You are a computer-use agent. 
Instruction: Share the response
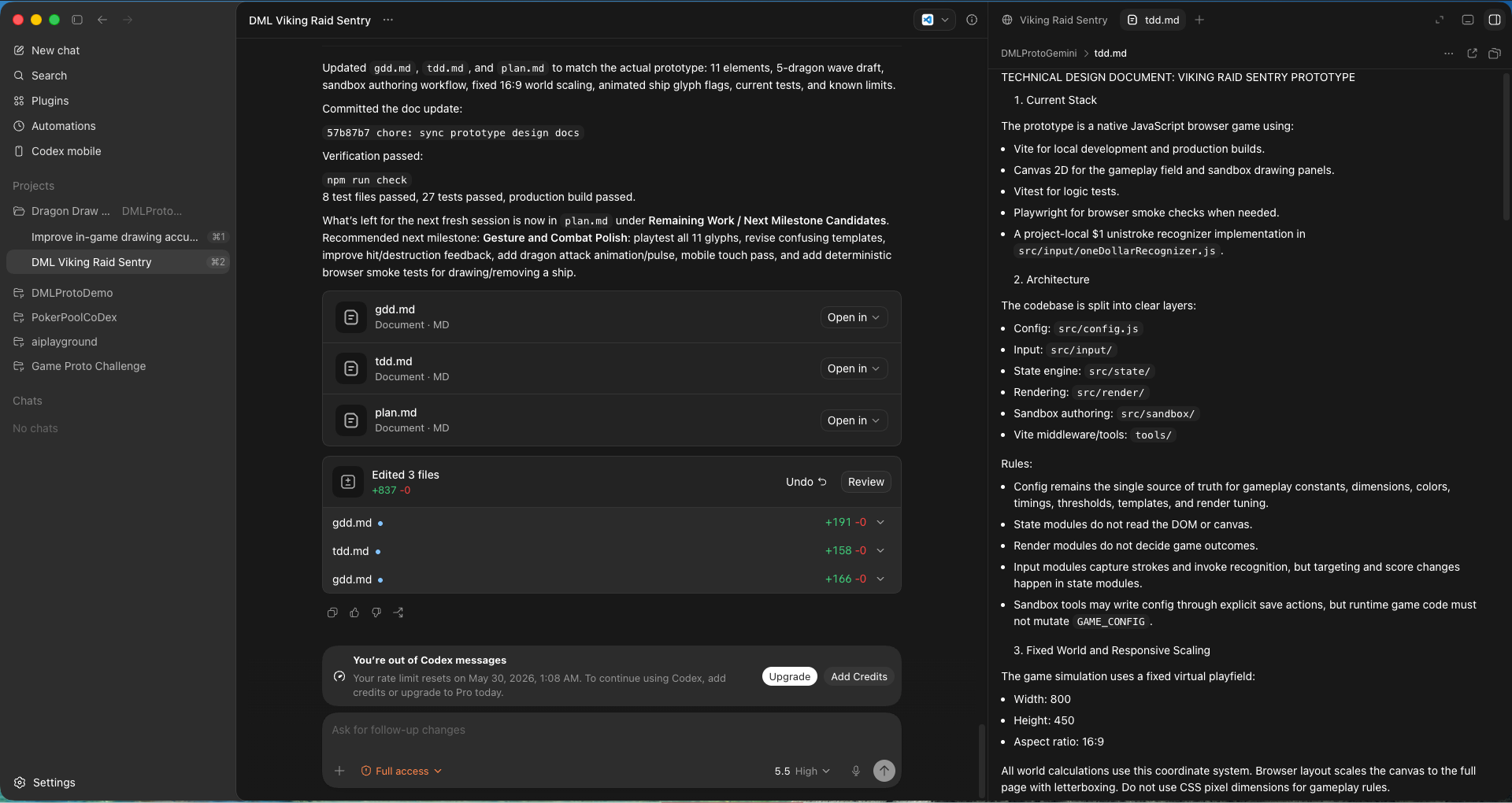398,612
